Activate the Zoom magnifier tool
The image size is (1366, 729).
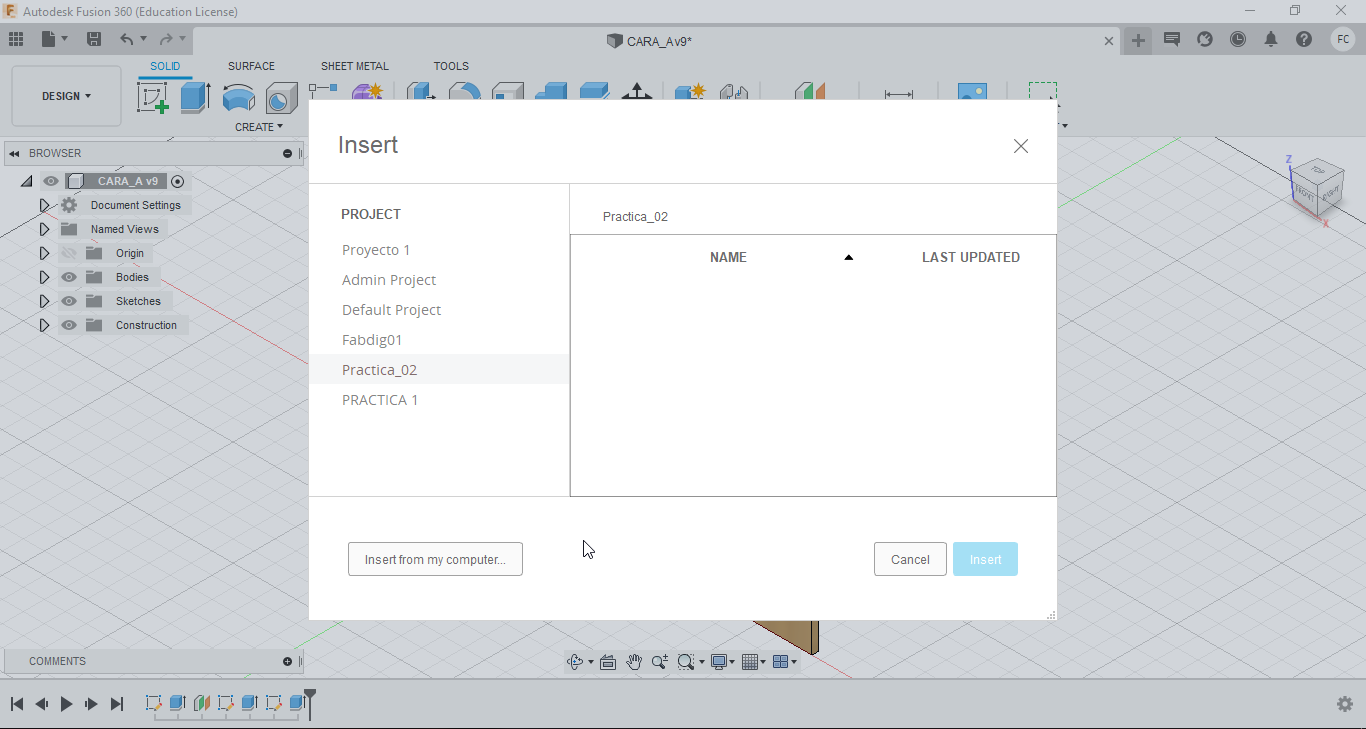coord(659,661)
